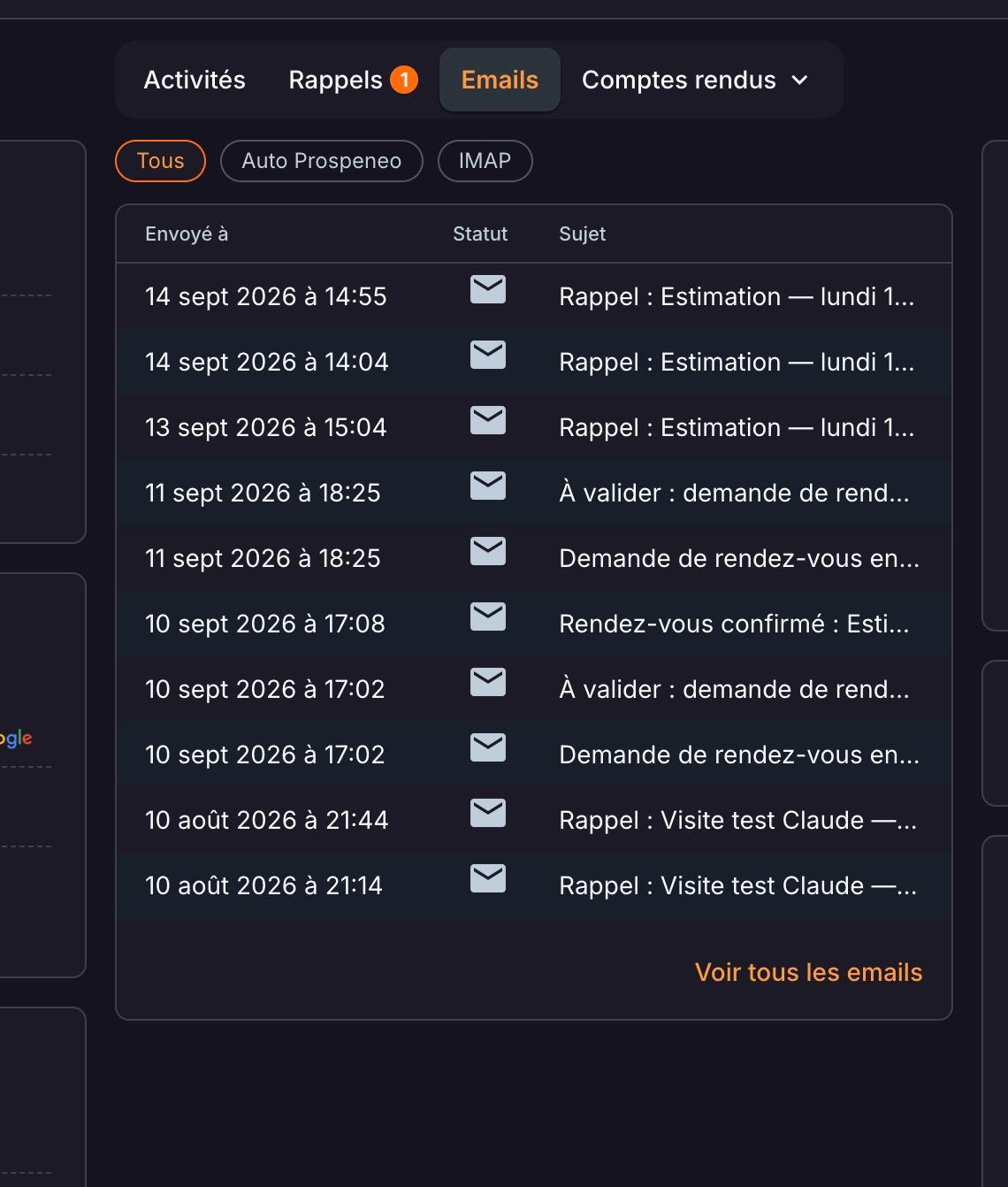Open Rappel Estimation subject sent at 14:04
Image resolution: width=1008 pixels, height=1187 pixels.
(737, 362)
